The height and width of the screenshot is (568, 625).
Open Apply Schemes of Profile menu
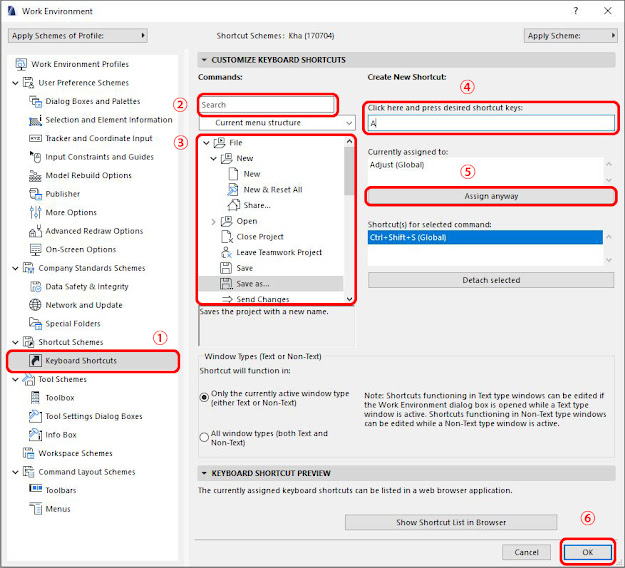[x=78, y=35]
